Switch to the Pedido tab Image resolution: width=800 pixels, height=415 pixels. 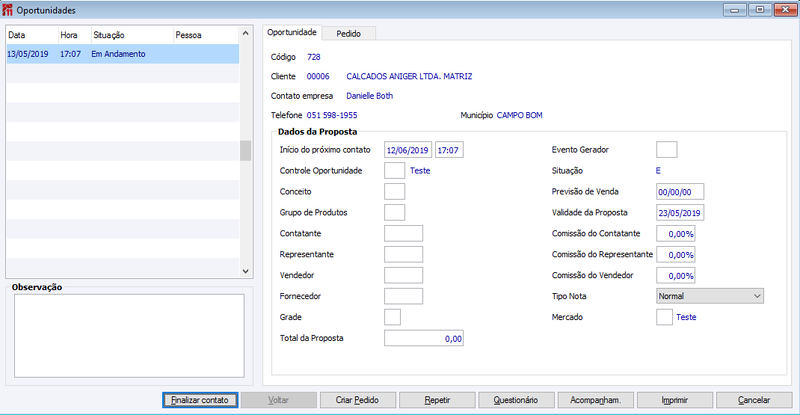349,34
